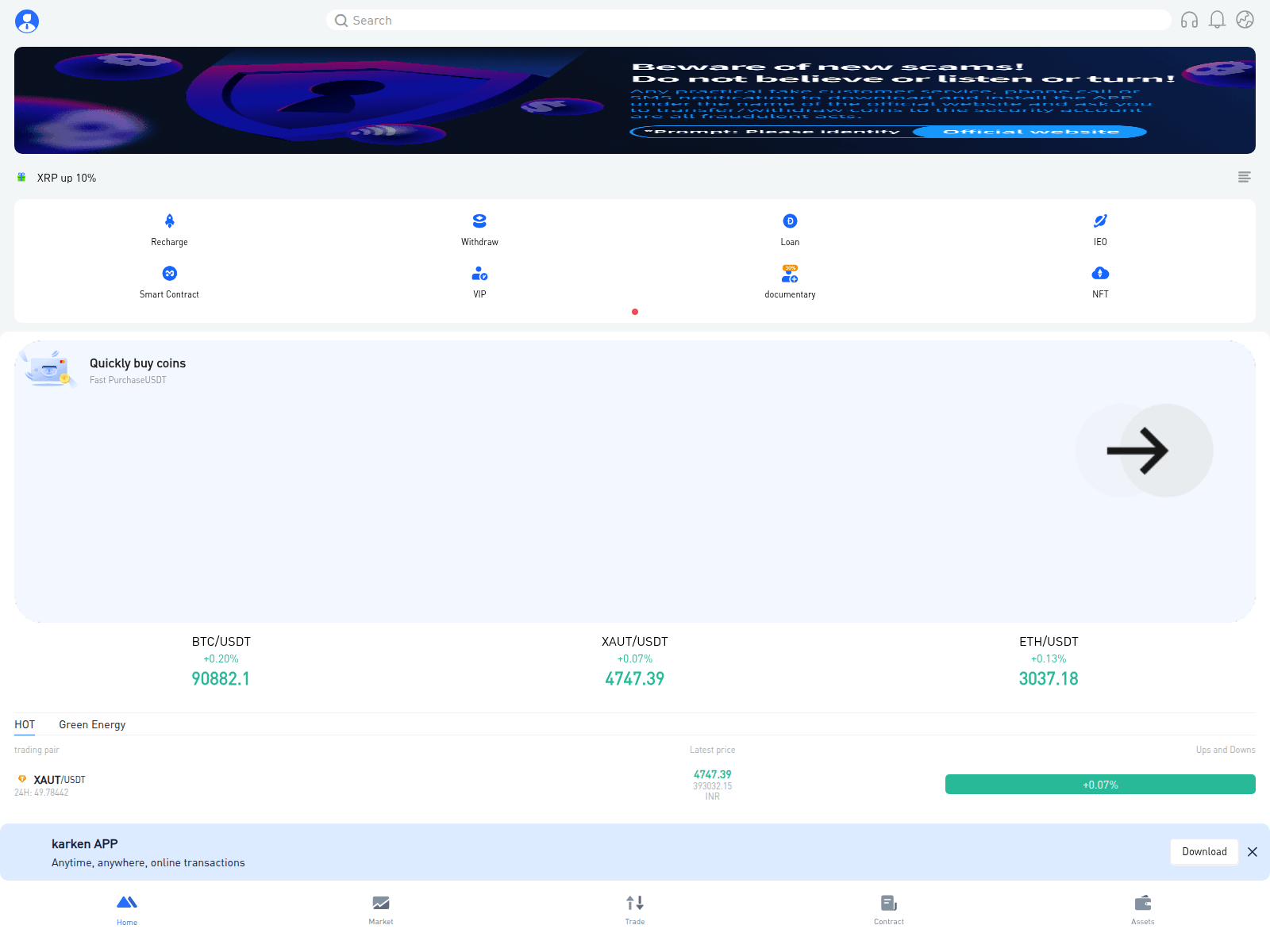Open Withdraw
This screenshot has height=952, width=1270.
click(x=479, y=229)
